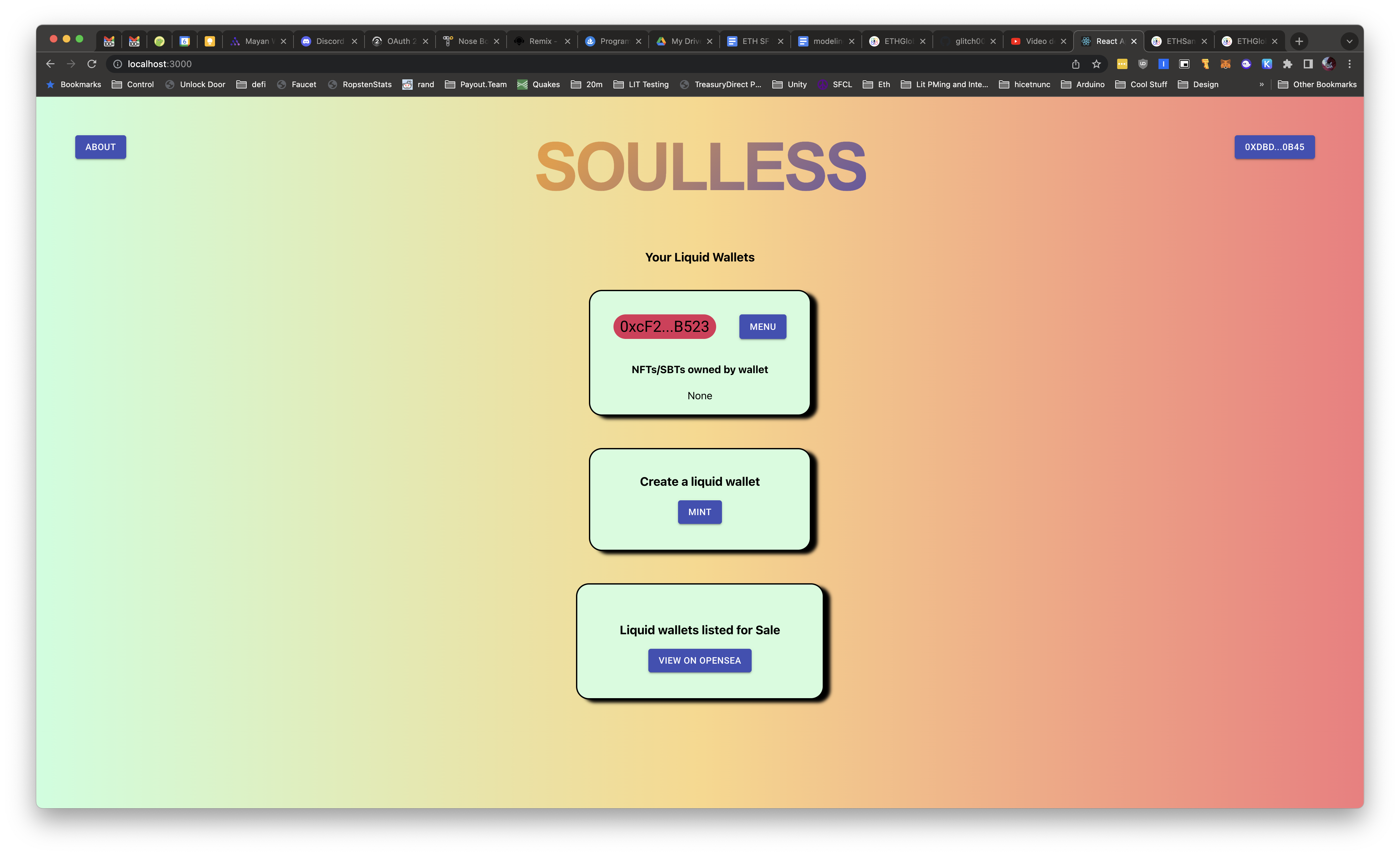The image size is (1400, 856).
Task: Click the back navigation arrow in browser
Action: [50, 63]
